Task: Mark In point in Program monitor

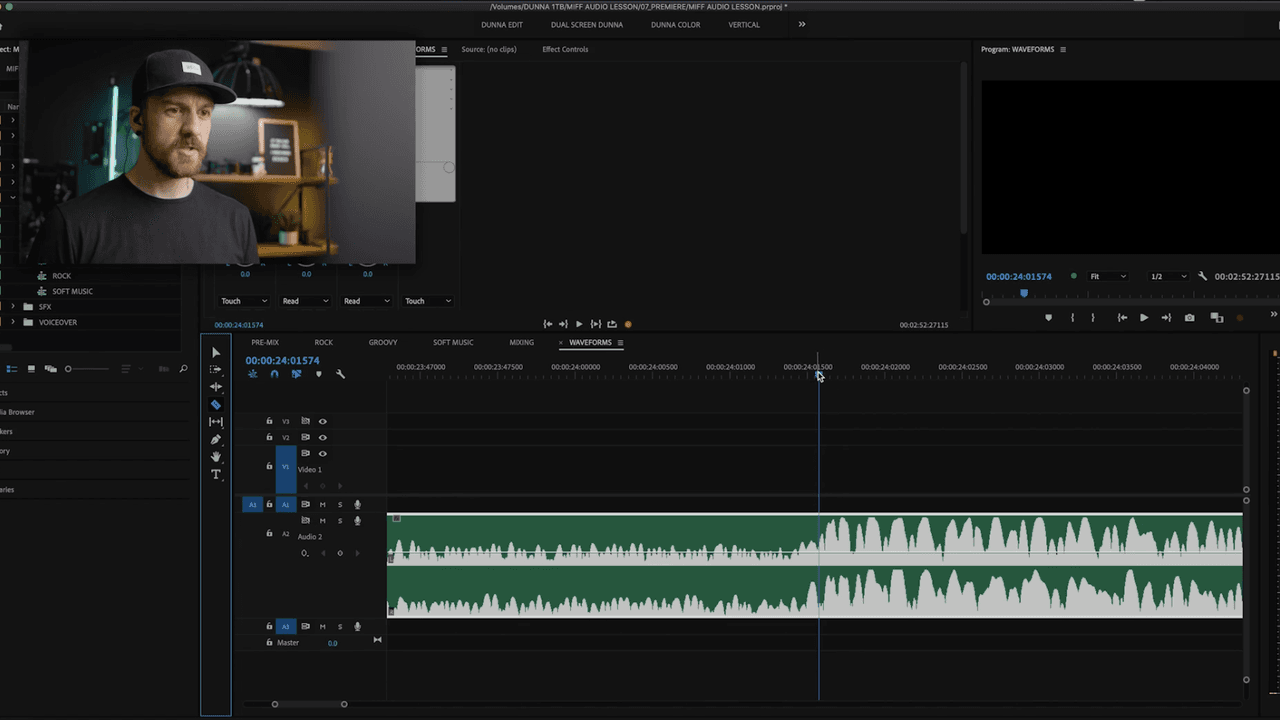Action: 1072,318
